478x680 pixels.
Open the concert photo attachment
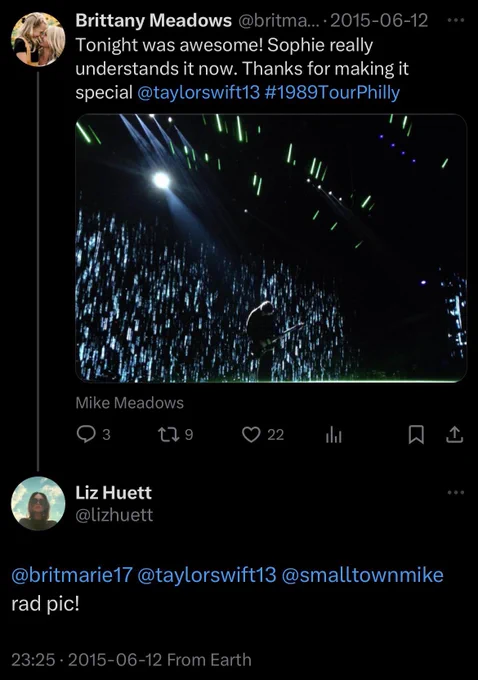point(271,248)
